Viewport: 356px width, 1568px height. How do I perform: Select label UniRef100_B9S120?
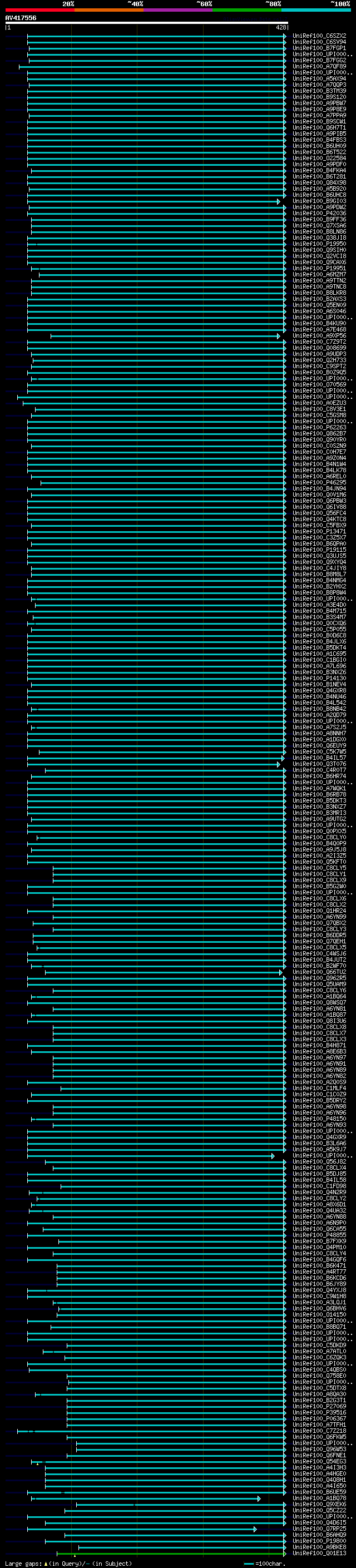pyautogui.click(x=319, y=97)
